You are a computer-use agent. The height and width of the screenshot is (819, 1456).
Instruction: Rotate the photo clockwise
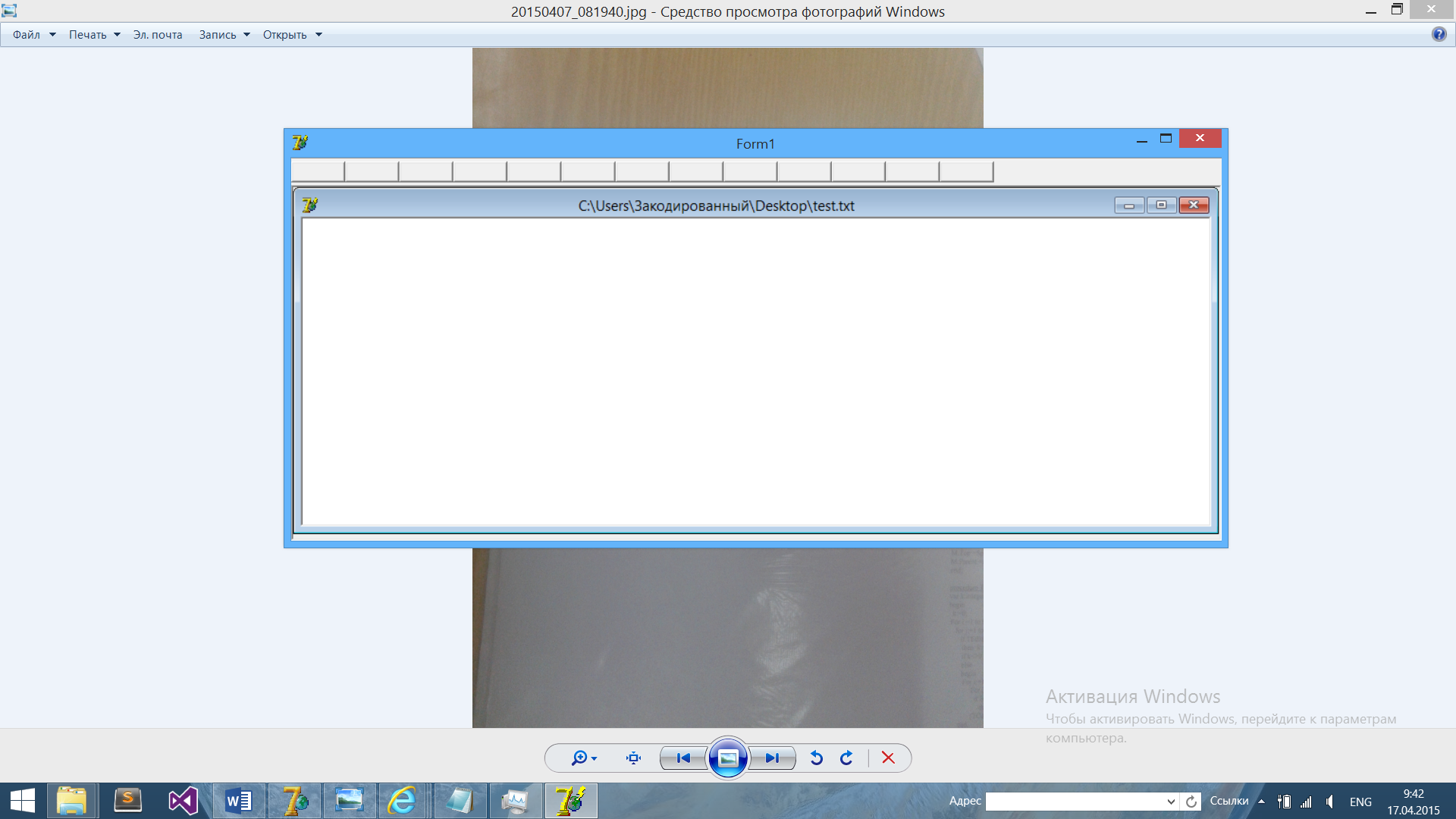click(x=846, y=758)
